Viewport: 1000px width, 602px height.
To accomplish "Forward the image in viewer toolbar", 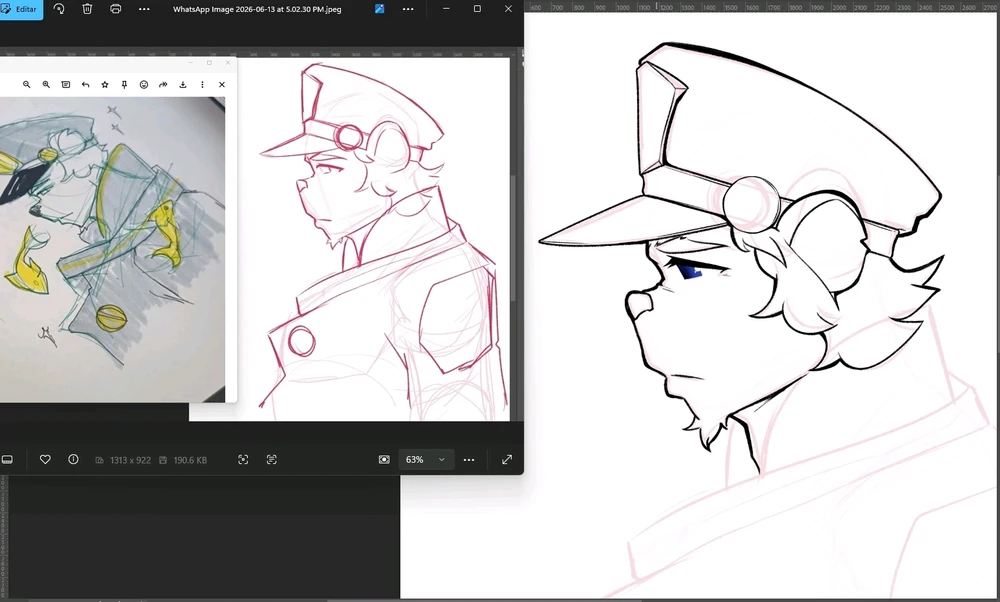I will coord(163,84).
